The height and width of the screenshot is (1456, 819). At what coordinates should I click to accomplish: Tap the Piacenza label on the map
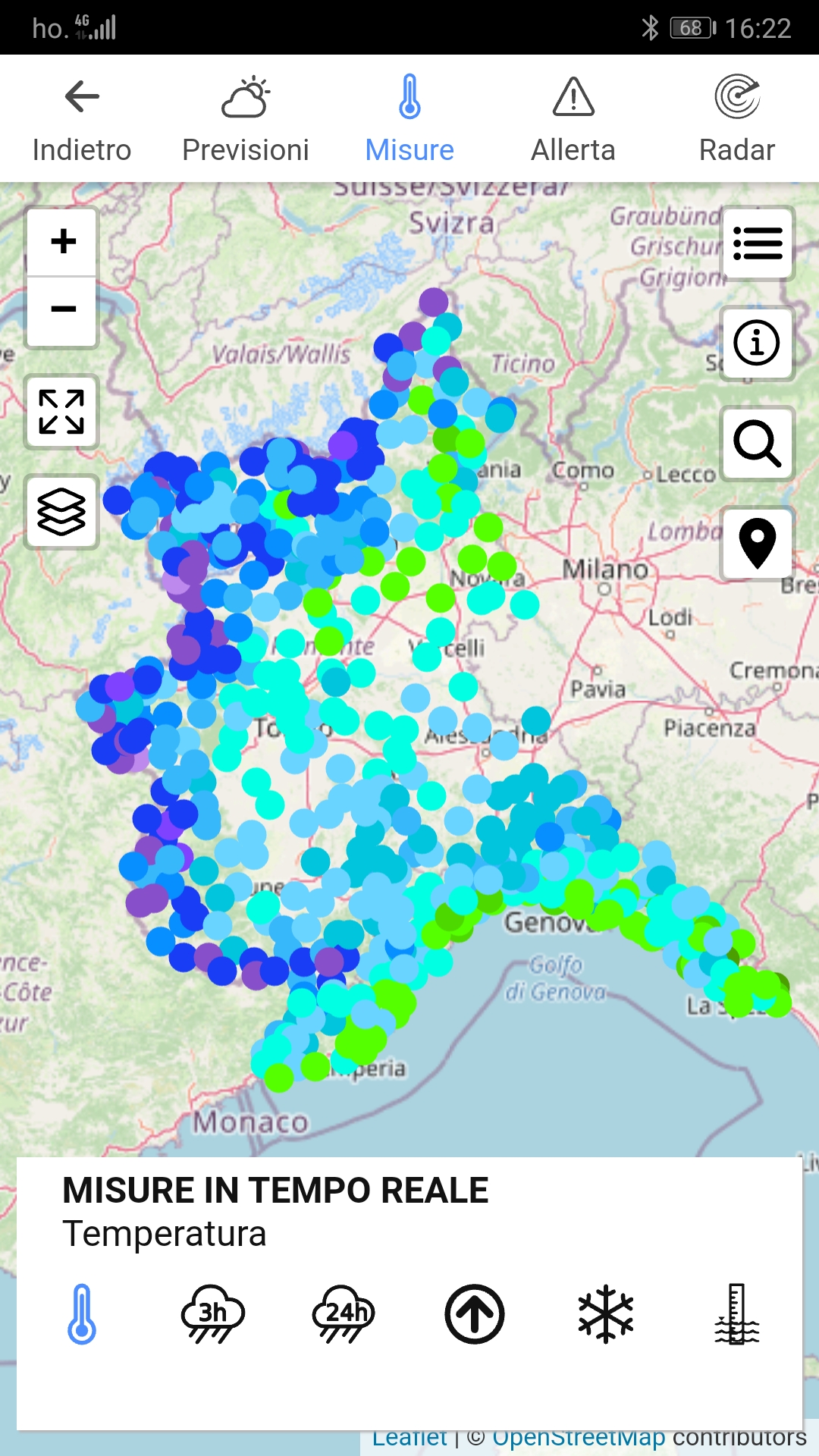point(710,728)
